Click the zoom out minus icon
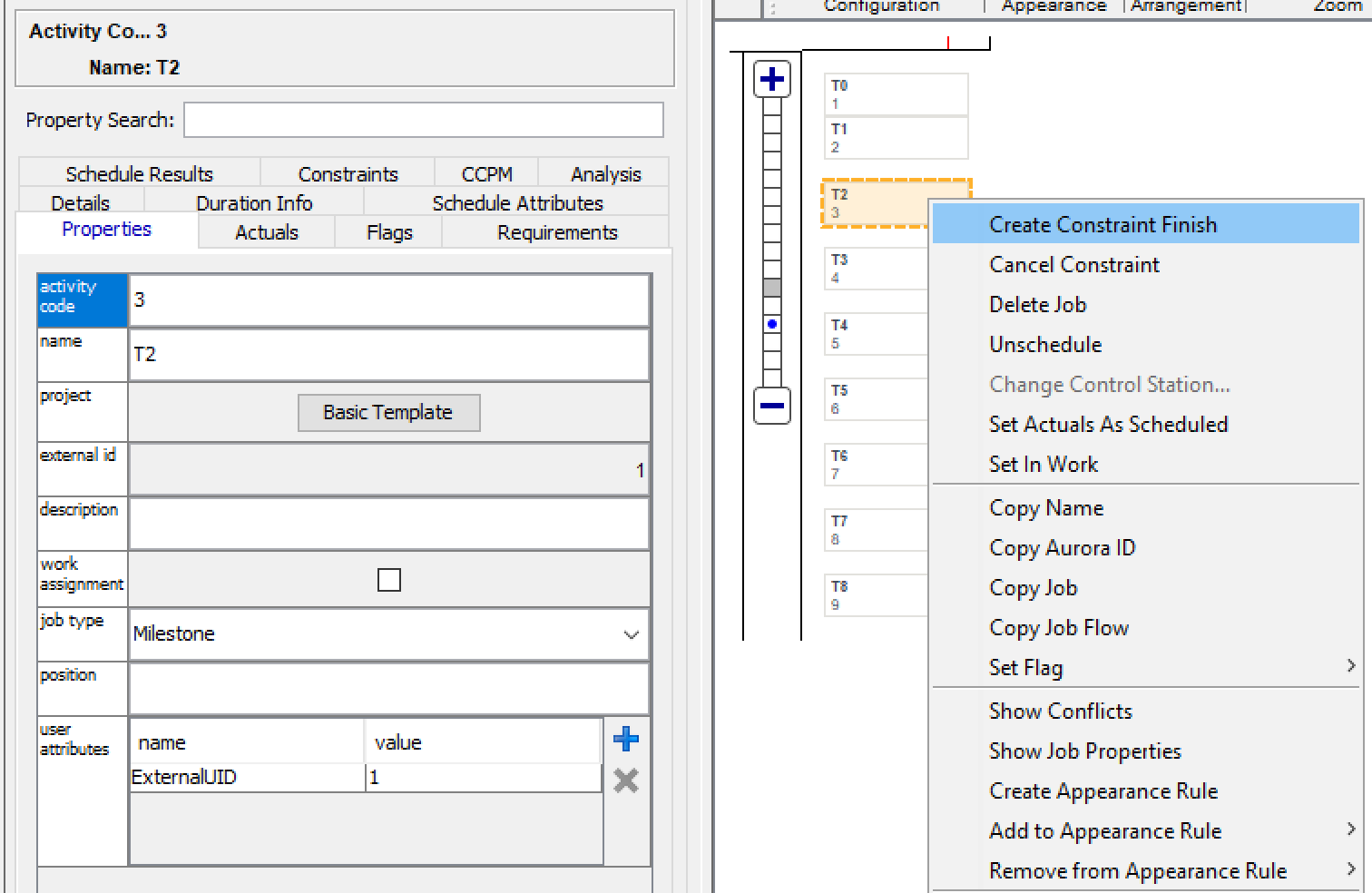1372x893 pixels. [771, 406]
